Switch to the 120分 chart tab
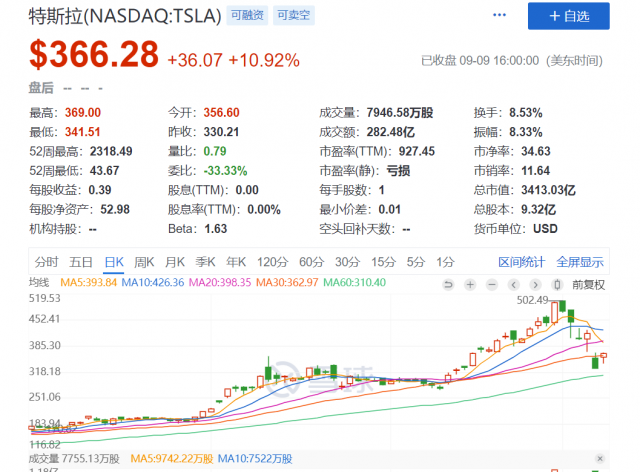The height and width of the screenshot is (472, 640). tap(272, 262)
